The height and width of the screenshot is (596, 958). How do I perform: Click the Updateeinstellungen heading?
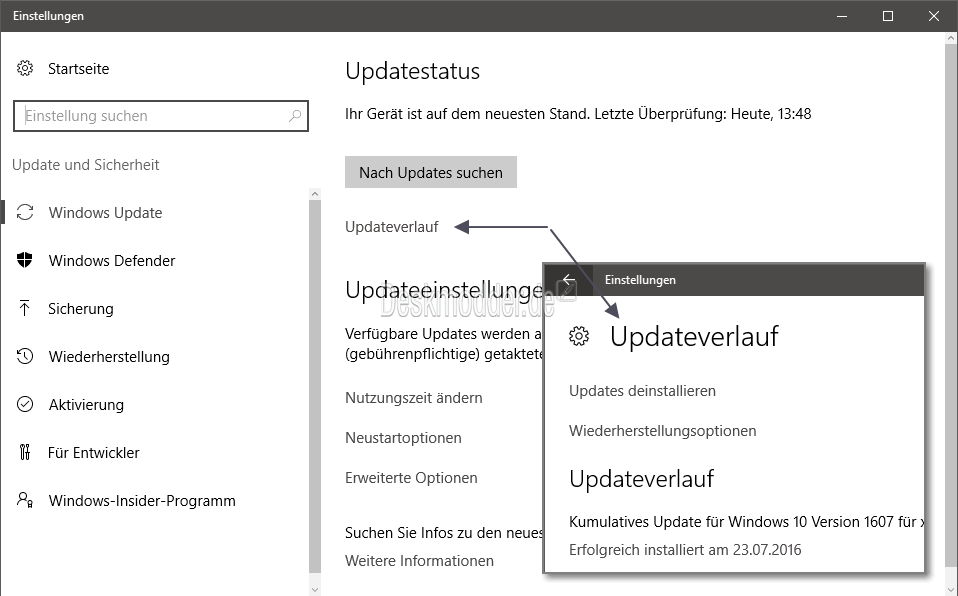tap(444, 290)
